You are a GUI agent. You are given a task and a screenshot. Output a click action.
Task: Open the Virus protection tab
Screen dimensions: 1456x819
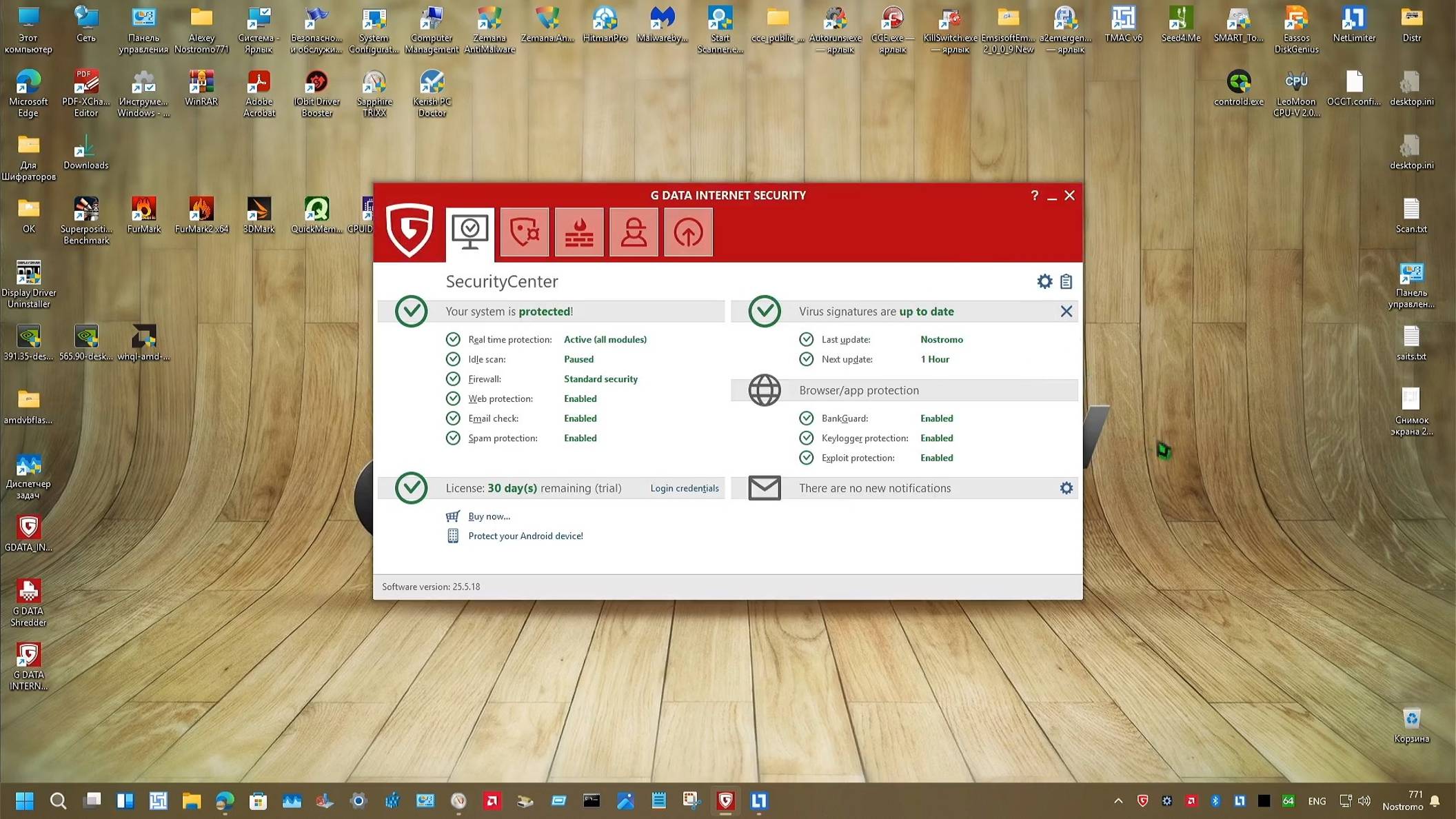tap(524, 232)
